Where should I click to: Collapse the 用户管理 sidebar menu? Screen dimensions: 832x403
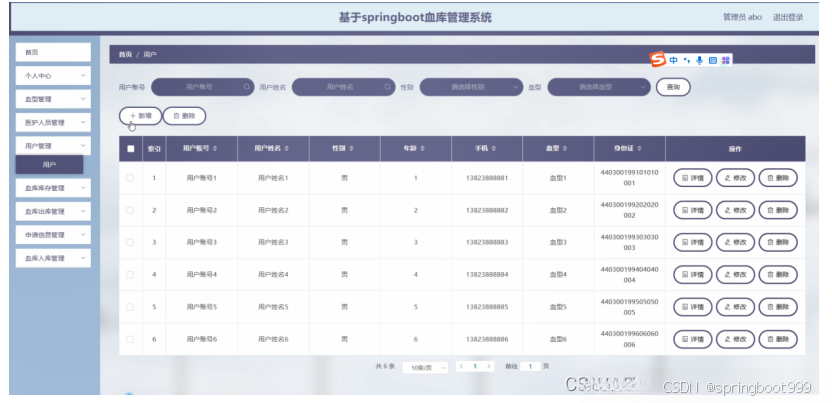click(53, 146)
